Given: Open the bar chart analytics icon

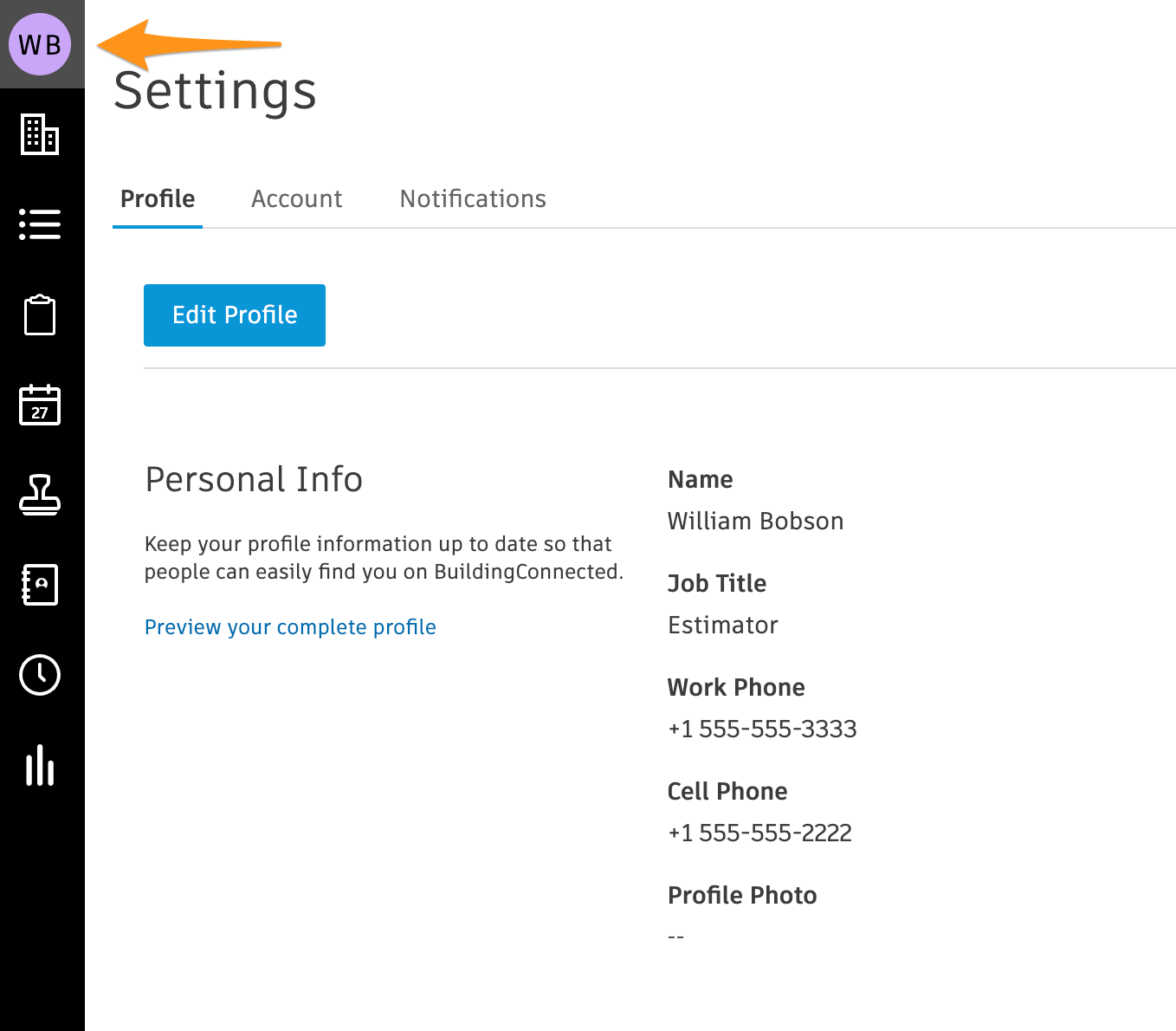Looking at the screenshot, I should pos(40,765).
